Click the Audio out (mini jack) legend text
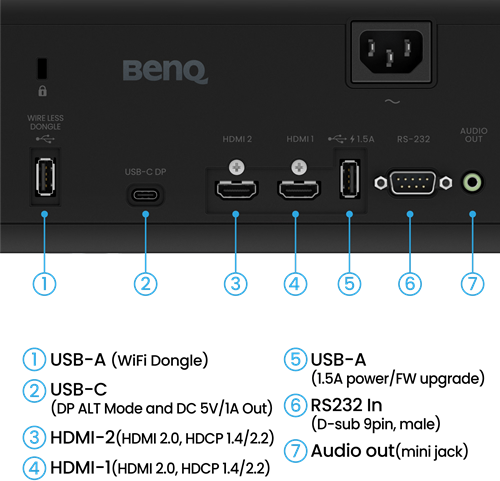500x481 pixels. coord(389,451)
